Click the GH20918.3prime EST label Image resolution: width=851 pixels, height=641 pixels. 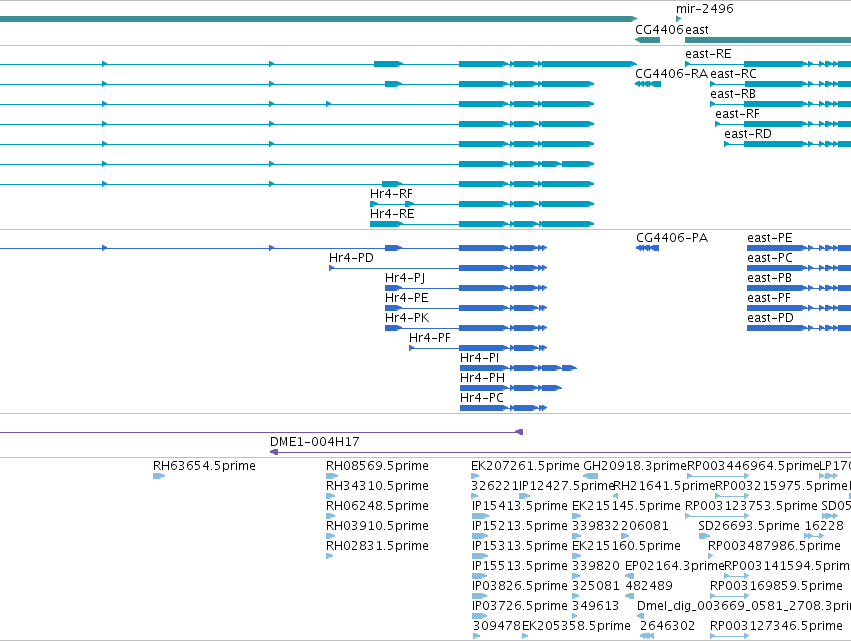coord(635,466)
